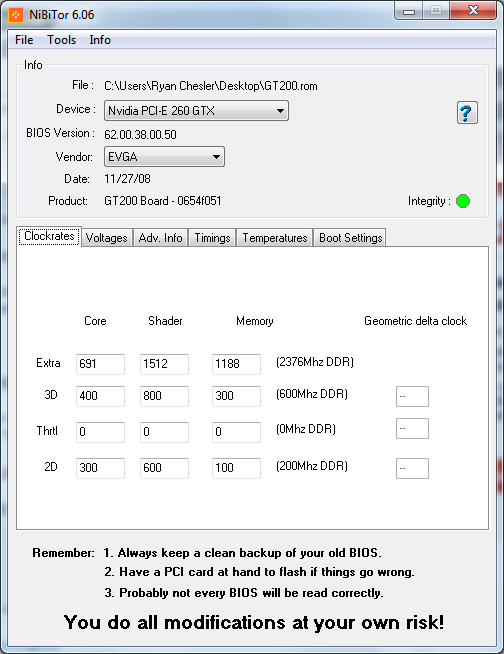Open the File menu
This screenshot has width=504, height=654.
point(24,40)
